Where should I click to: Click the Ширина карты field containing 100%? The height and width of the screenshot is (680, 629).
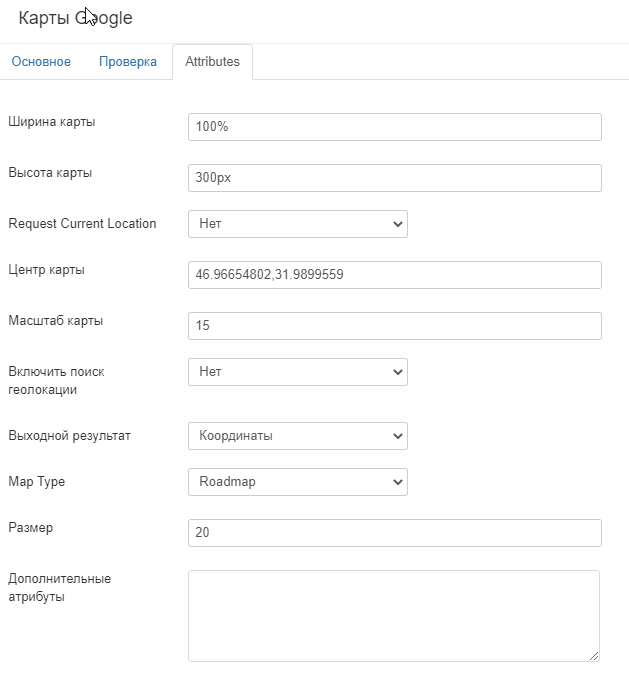394,127
